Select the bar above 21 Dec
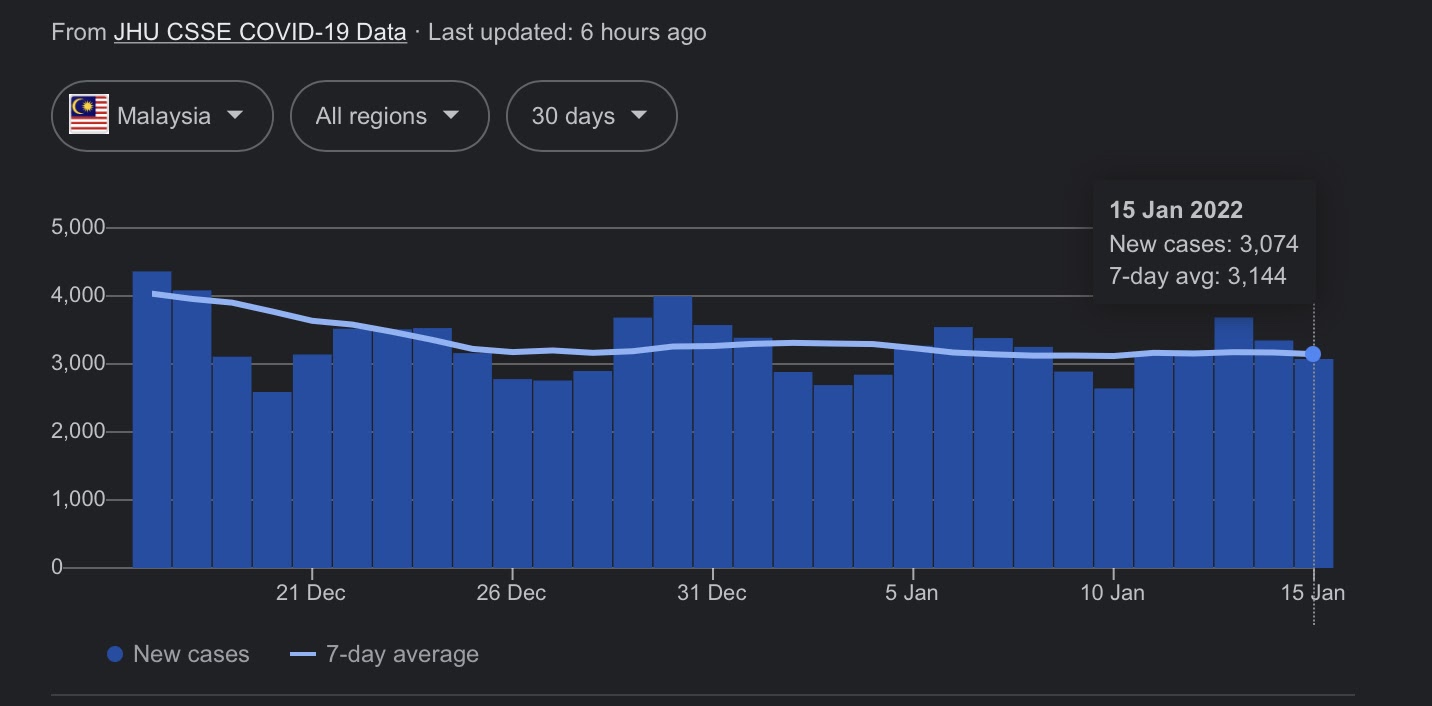Viewport: 1432px width, 706px height. (x=312, y=460)
